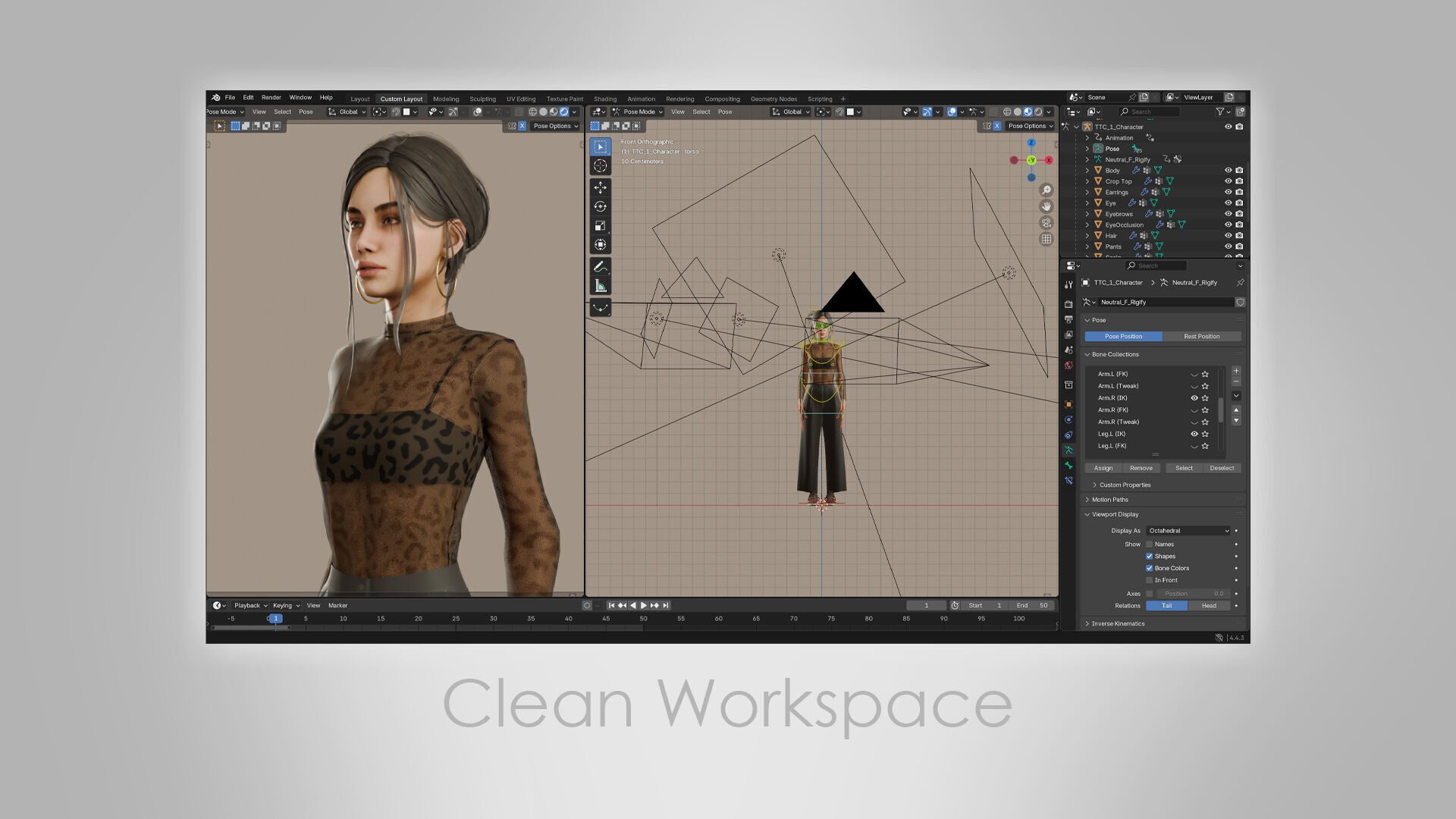Image resolution: width=1456 pixels, height=819 pixels.
Task: Open the Bone properties tab icon
Action: tap(1068, 466)
